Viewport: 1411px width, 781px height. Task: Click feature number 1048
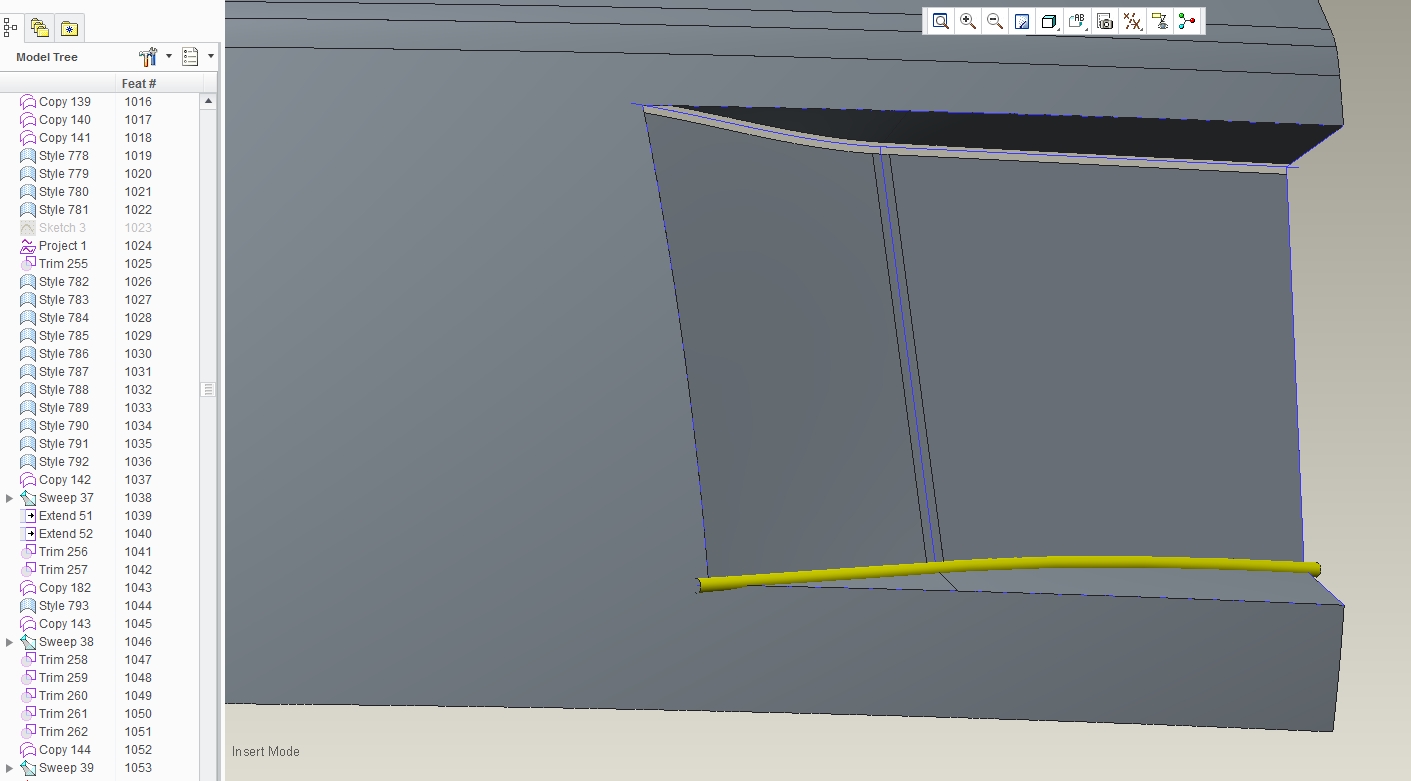pyautogui.click(x=138, y=678)
